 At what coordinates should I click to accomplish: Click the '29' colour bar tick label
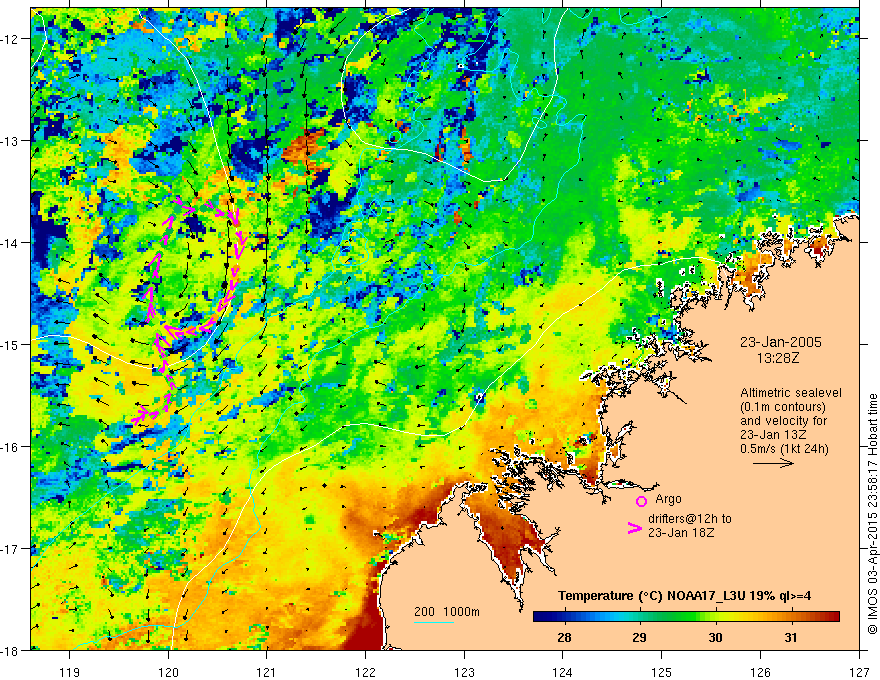click(x=639, y=638)
